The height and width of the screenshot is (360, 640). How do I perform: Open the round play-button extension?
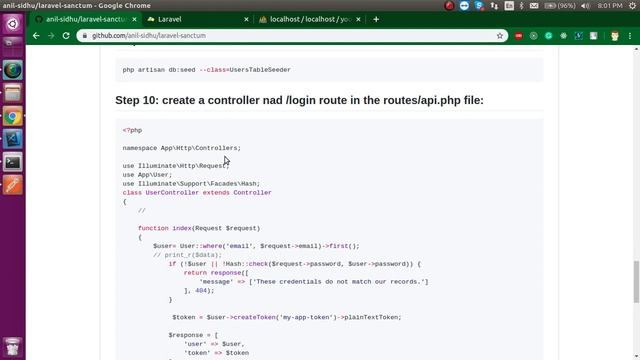pos(533,36)
